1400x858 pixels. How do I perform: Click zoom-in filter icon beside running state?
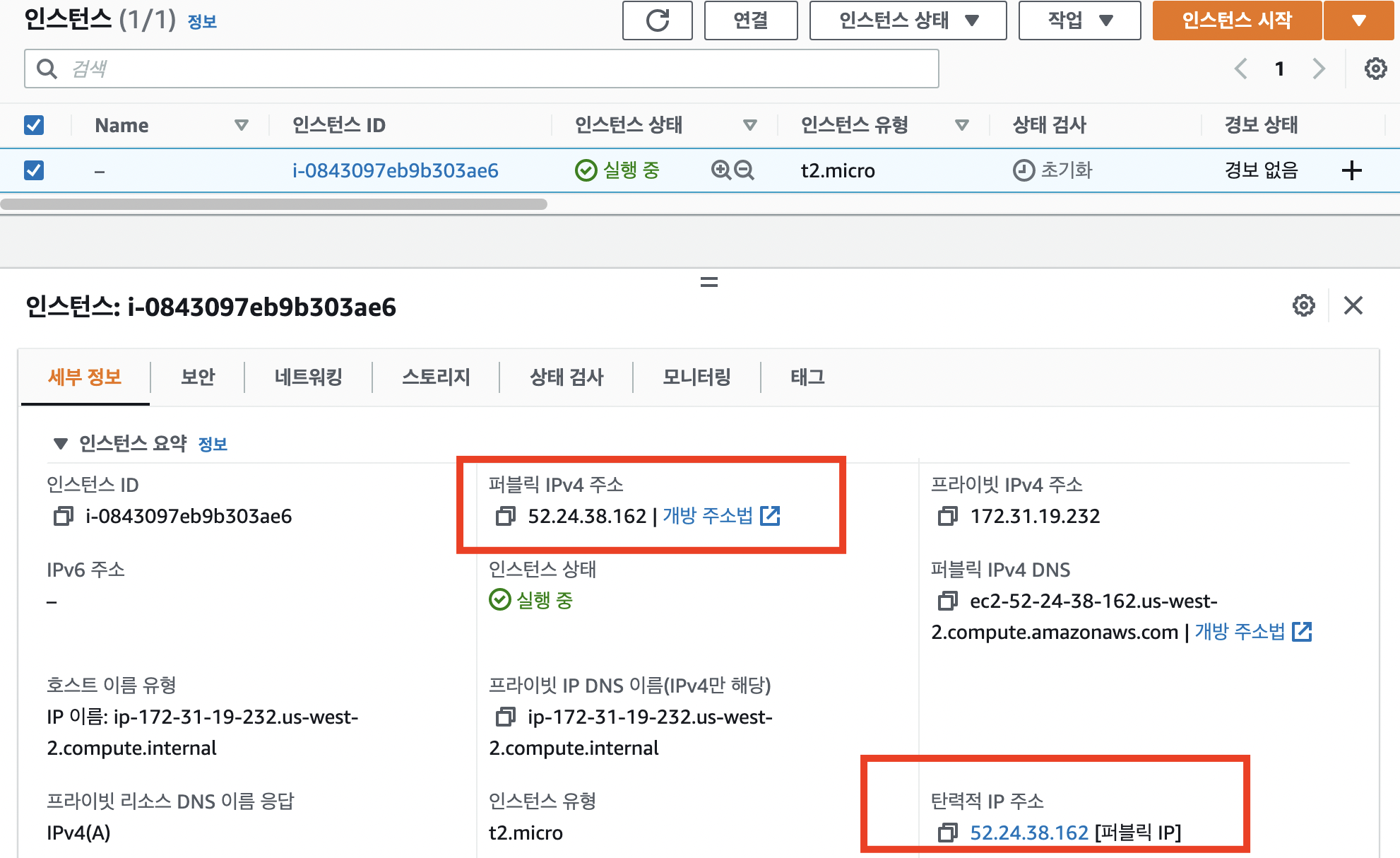pyautogui.click(x=720, y=170)
